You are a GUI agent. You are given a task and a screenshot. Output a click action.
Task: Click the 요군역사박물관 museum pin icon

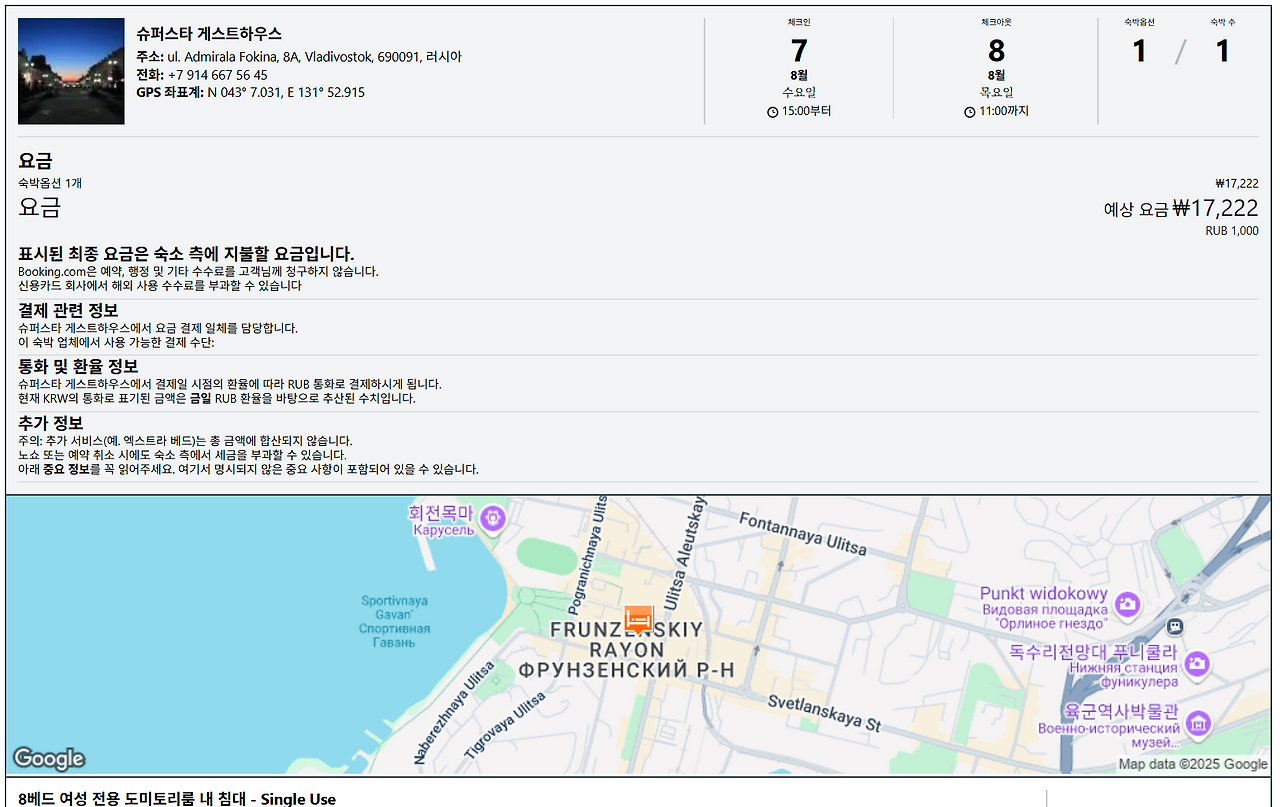pos(1198,722)
